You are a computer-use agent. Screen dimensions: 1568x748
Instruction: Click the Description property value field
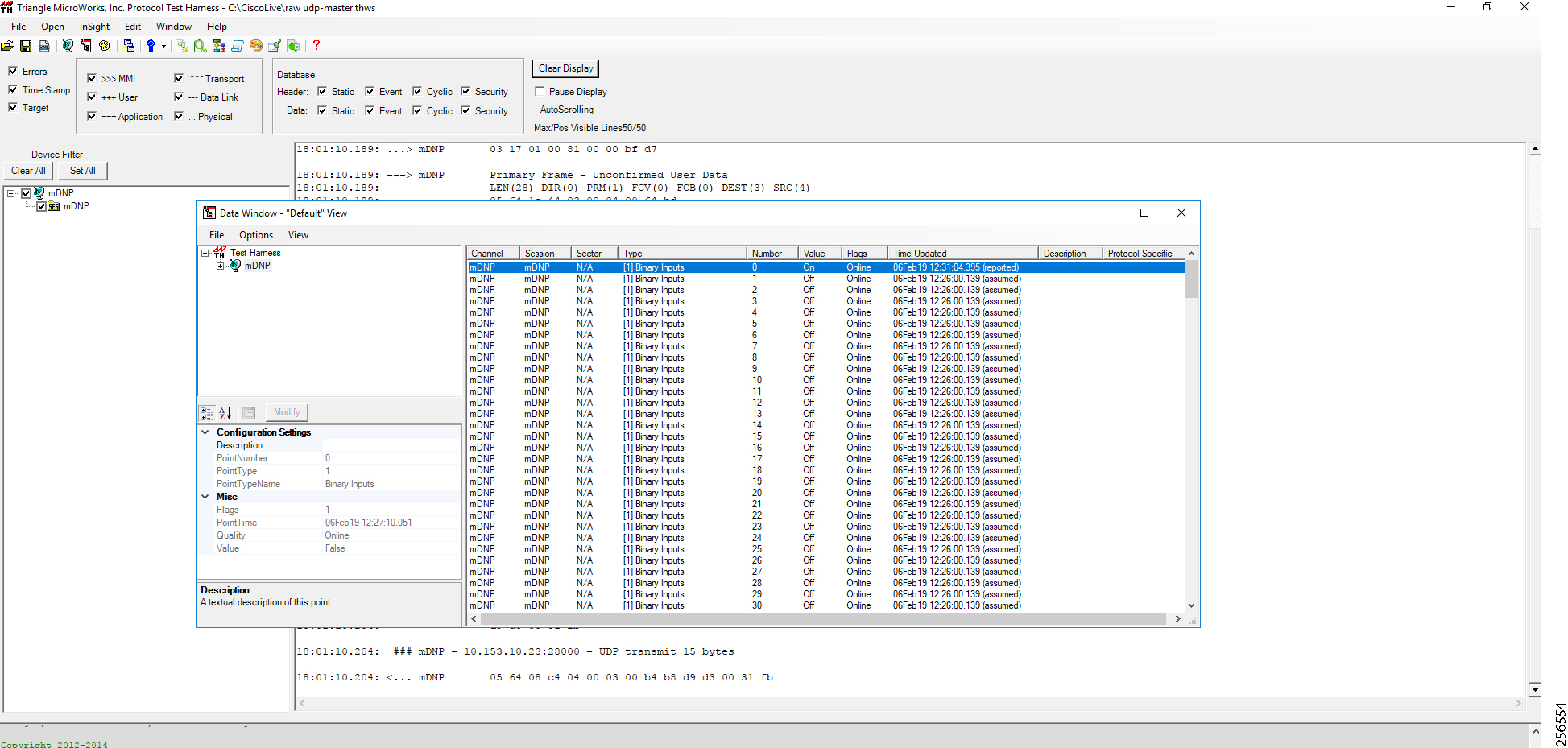pos(391,445)
